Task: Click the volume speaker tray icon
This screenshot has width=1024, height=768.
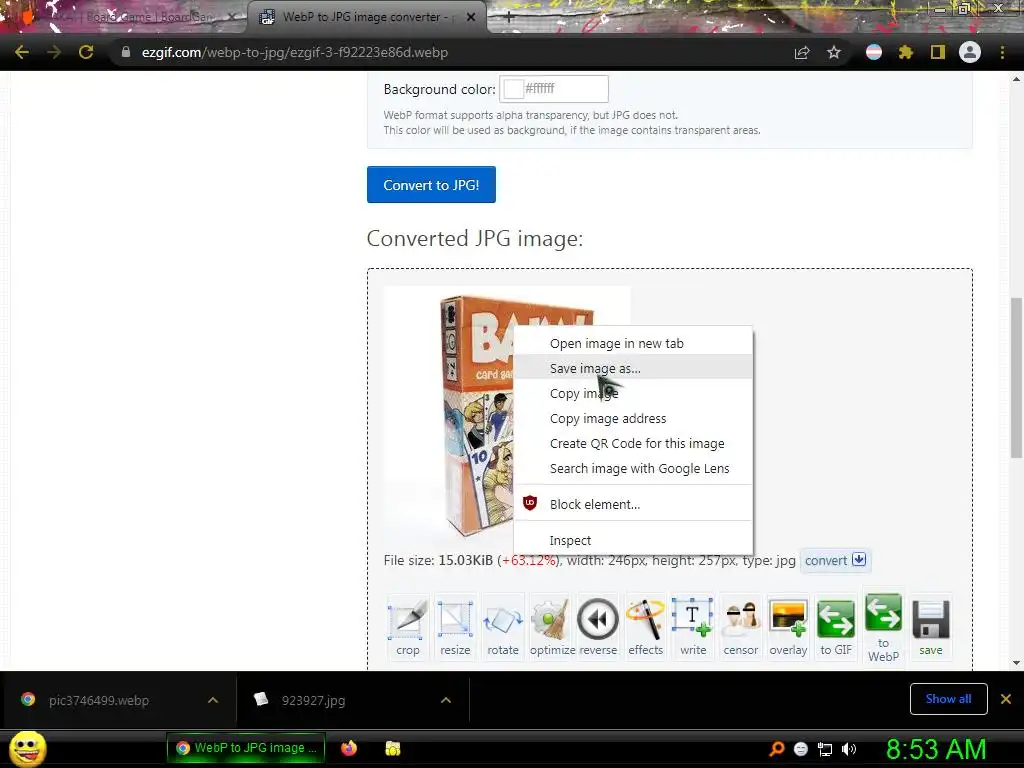Action: click(848, 749)
